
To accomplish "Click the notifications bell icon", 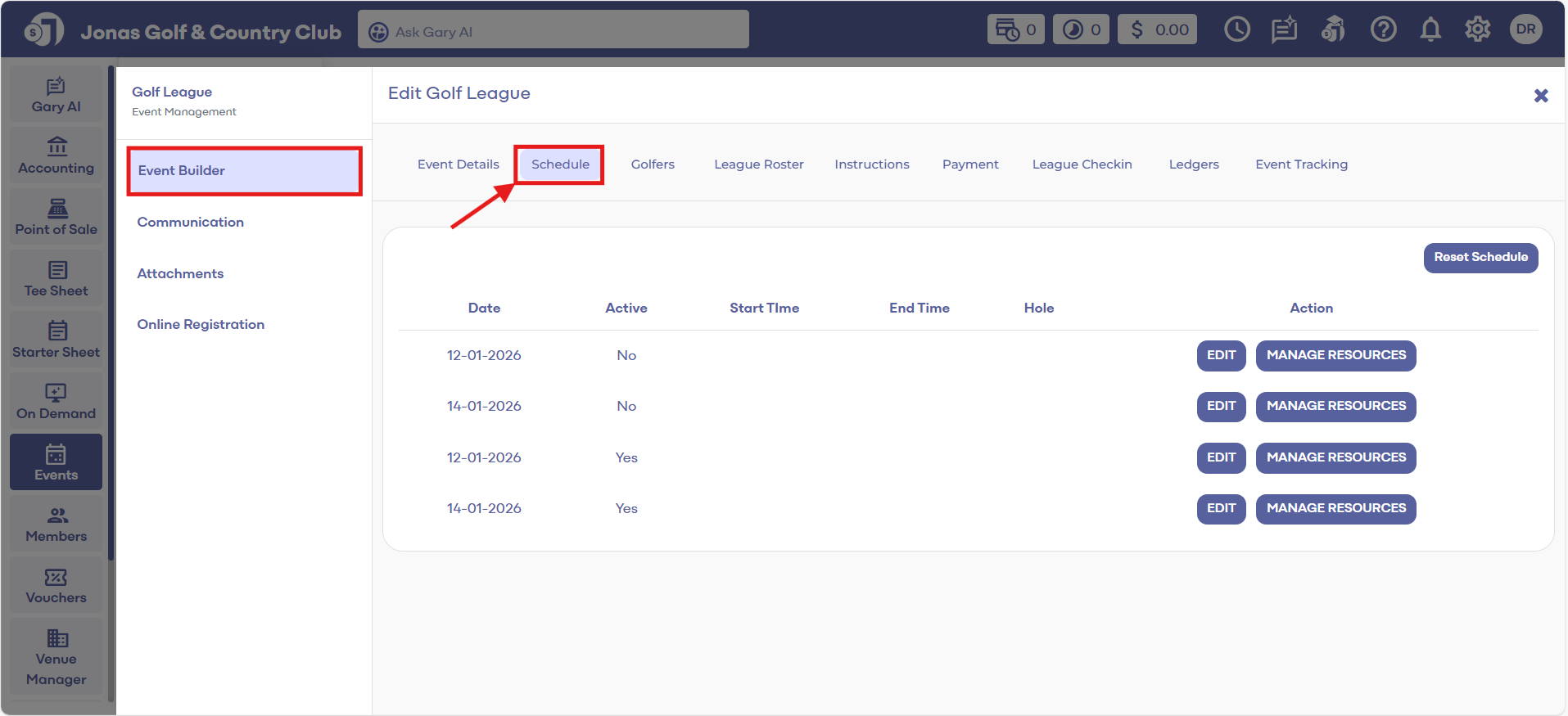I will 1430,30.
